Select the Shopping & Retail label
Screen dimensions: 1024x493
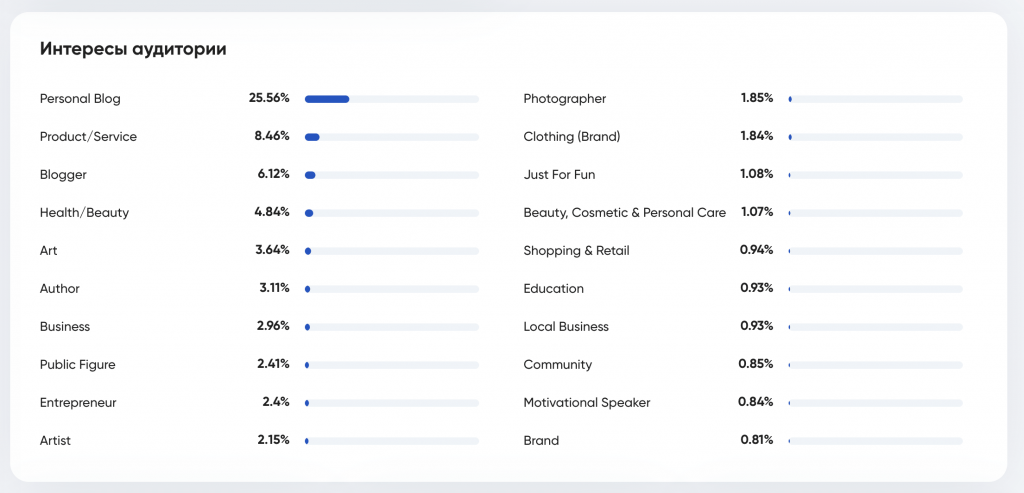577,251
